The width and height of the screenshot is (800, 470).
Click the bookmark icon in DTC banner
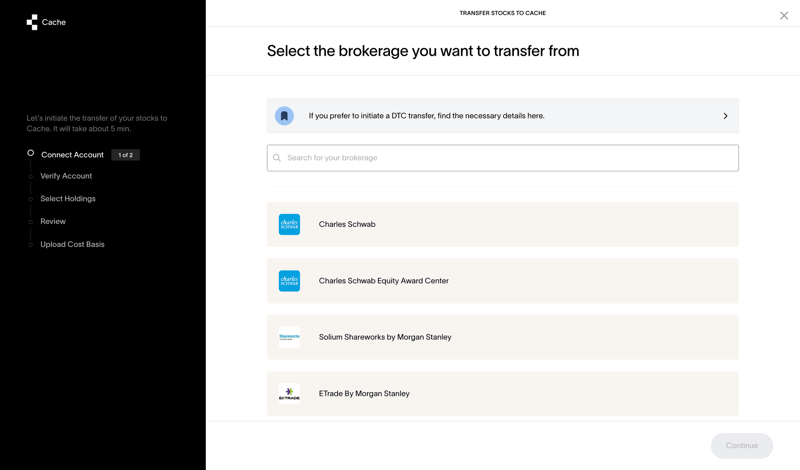point(284,116)
